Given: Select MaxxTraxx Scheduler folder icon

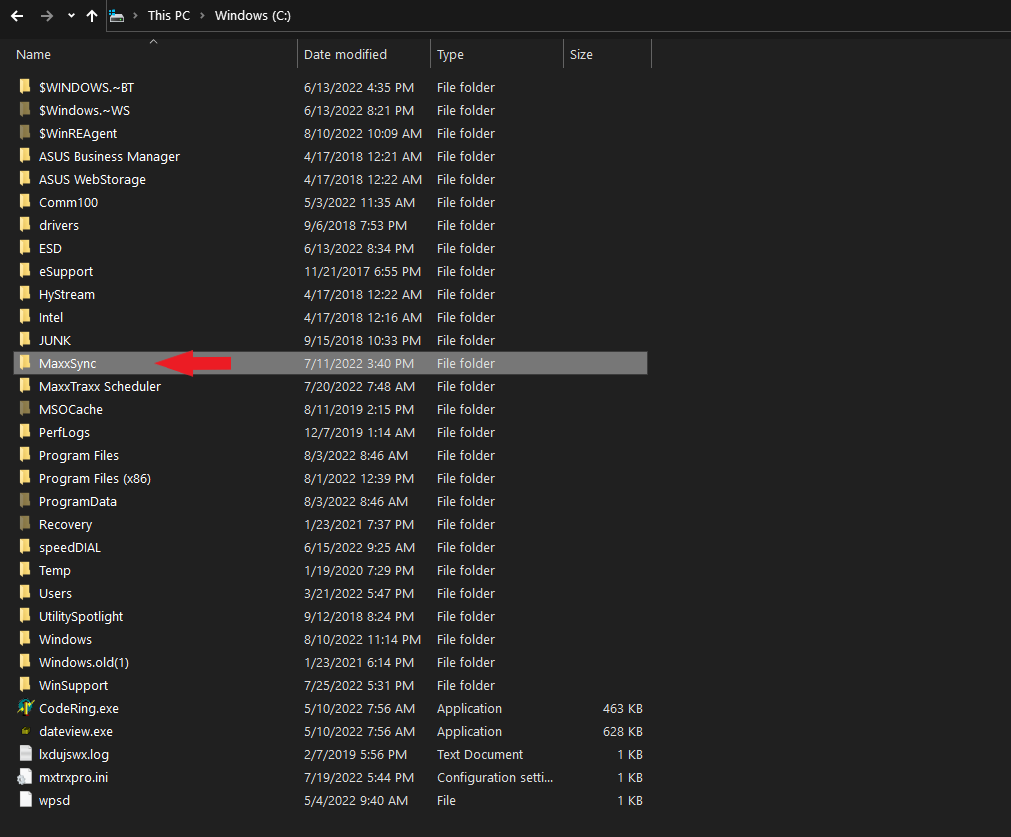Looking at the screenshot, I should coord(25,386).
